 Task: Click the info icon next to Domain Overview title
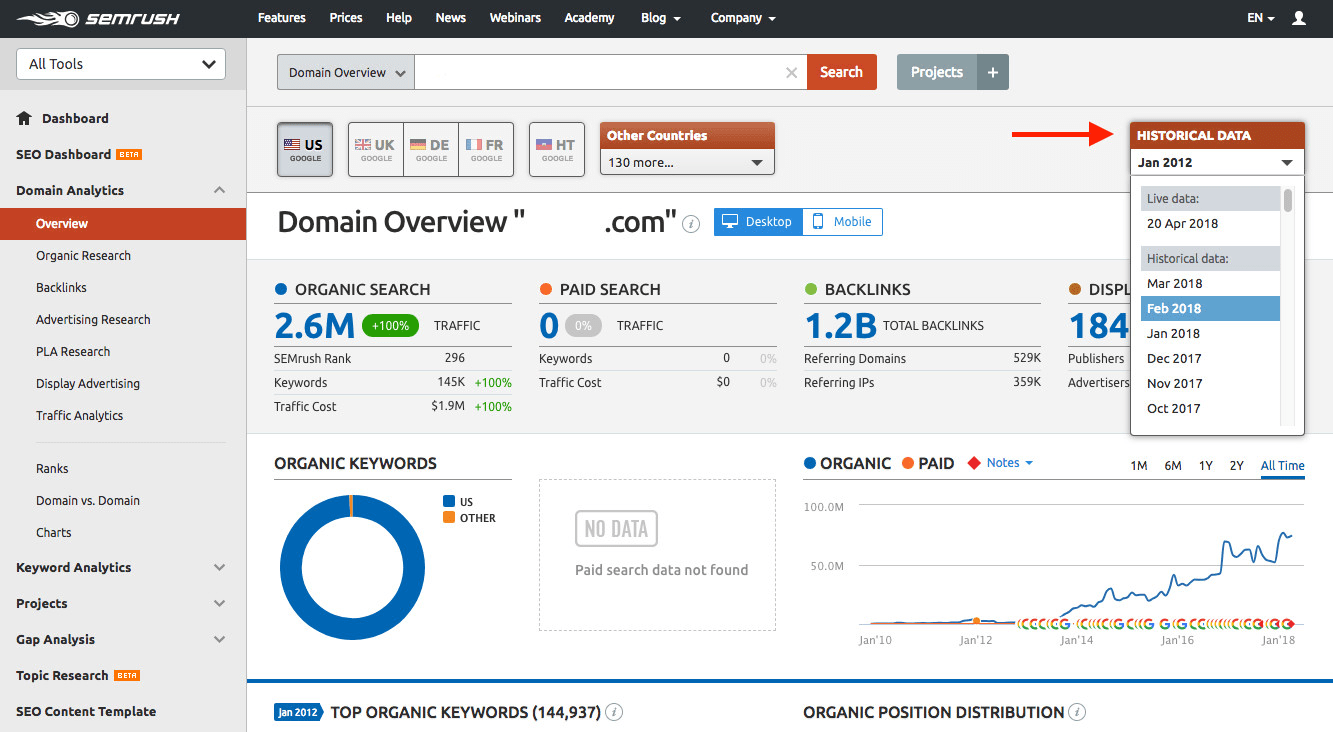pos(691,224)
